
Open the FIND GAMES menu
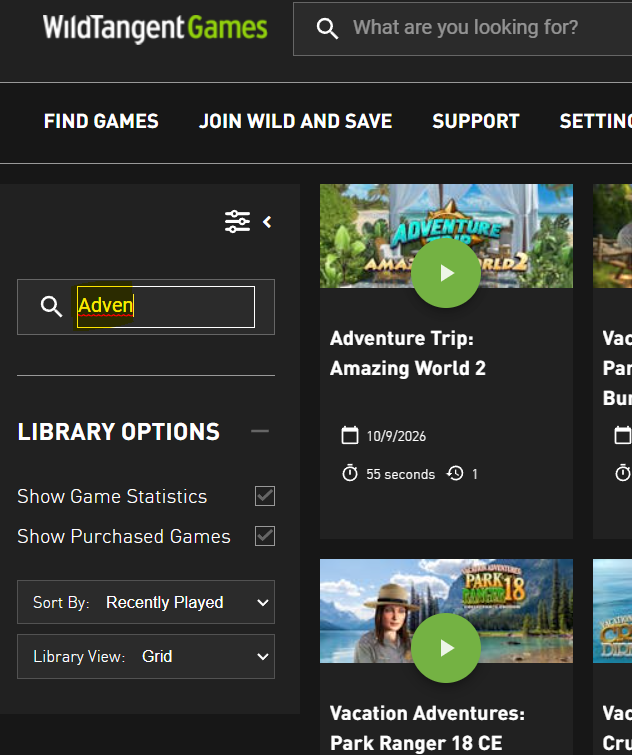click(101, 121)
